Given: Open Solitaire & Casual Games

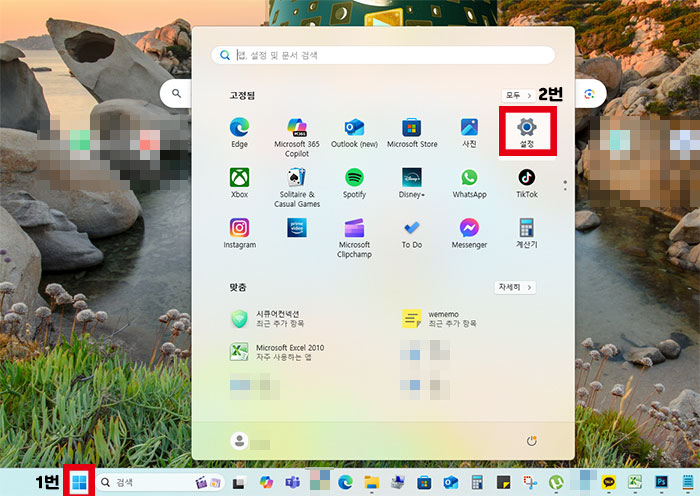Looking at the screenshot, I should (x=297, y=188).
